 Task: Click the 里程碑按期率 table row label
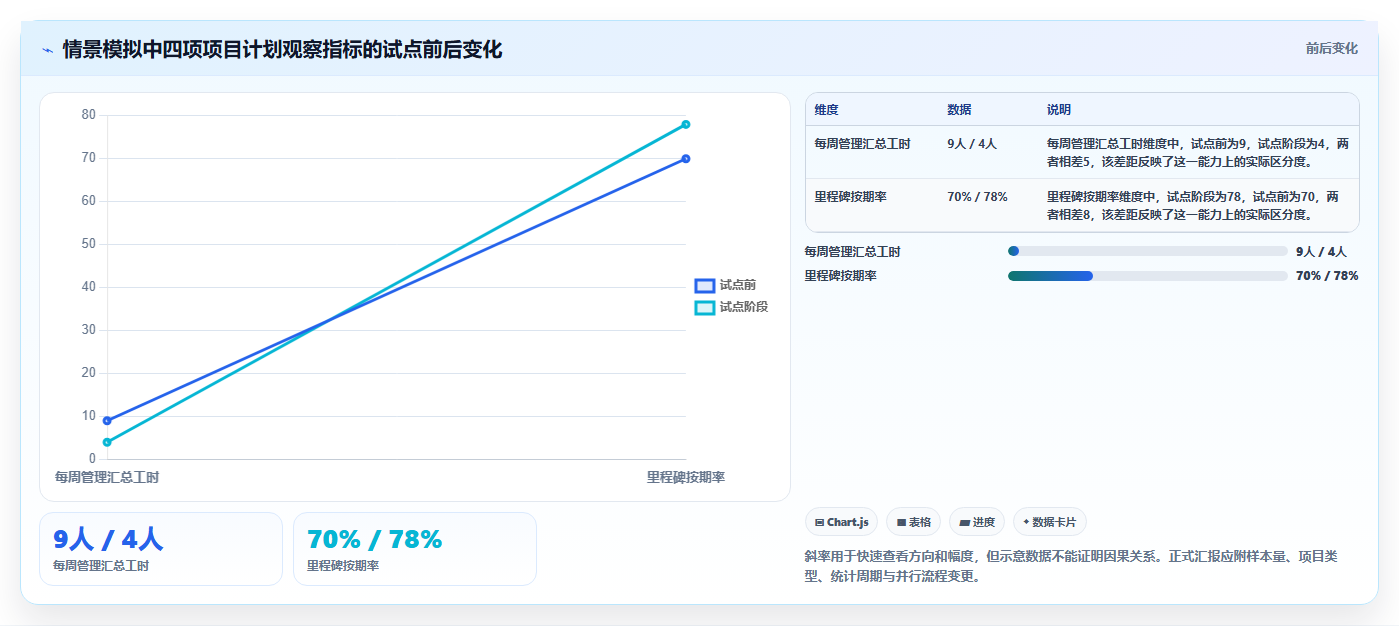[850, 197]
